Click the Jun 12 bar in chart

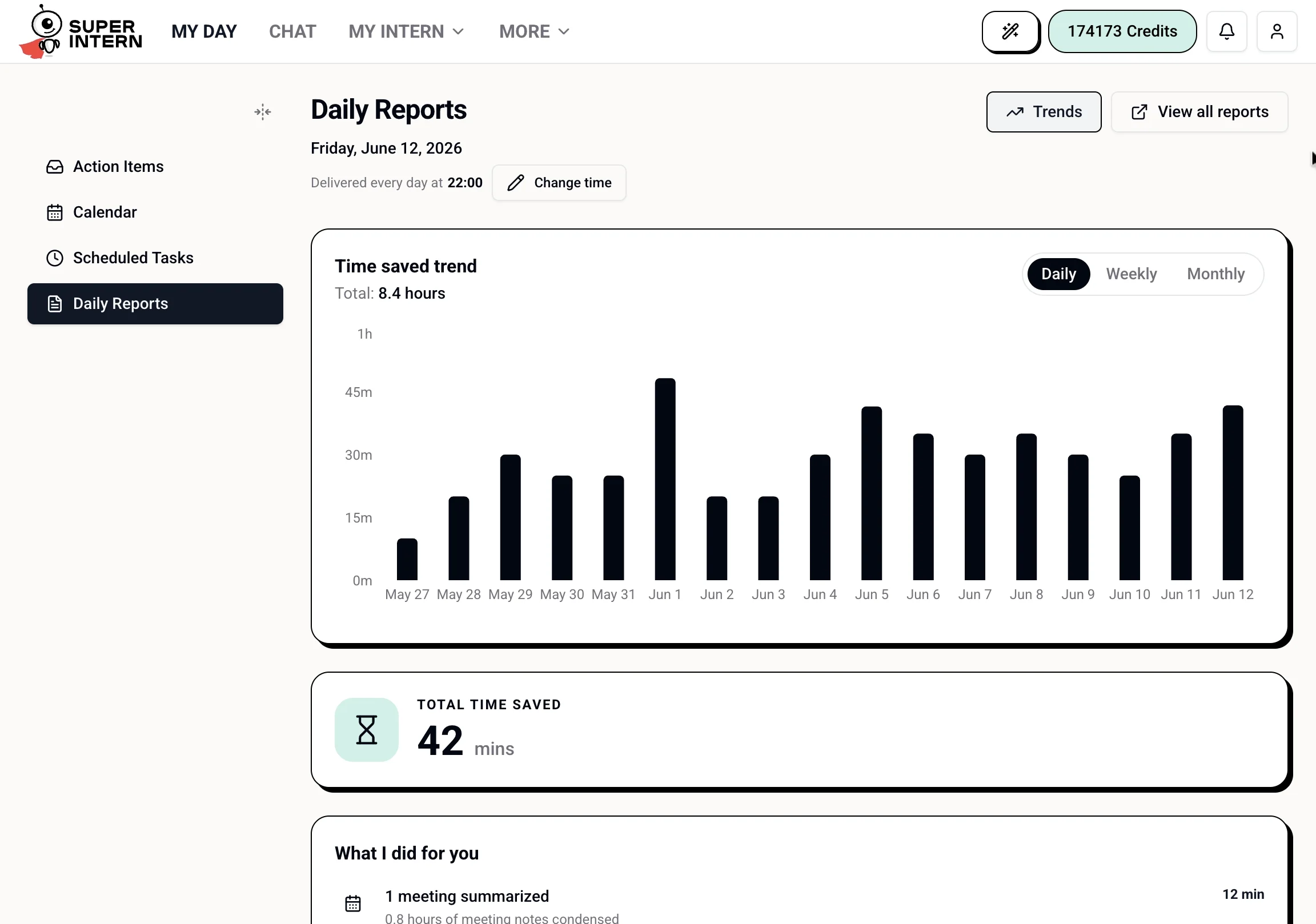pyautogui.click(x=1233, y=493)
